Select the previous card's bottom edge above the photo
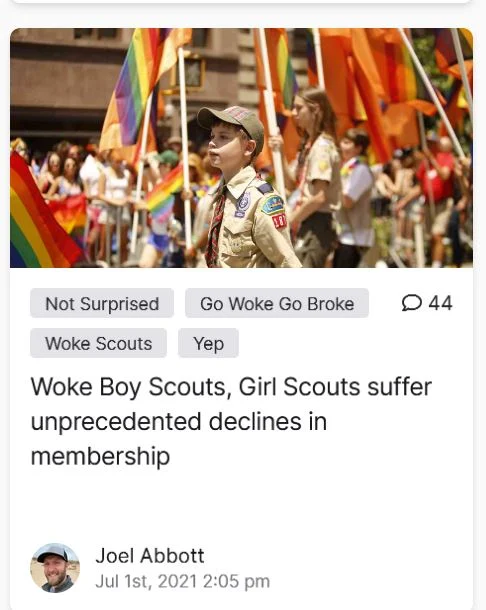This screenshot has height=610, width=486. pyautogui.click(x=242, y=2)
